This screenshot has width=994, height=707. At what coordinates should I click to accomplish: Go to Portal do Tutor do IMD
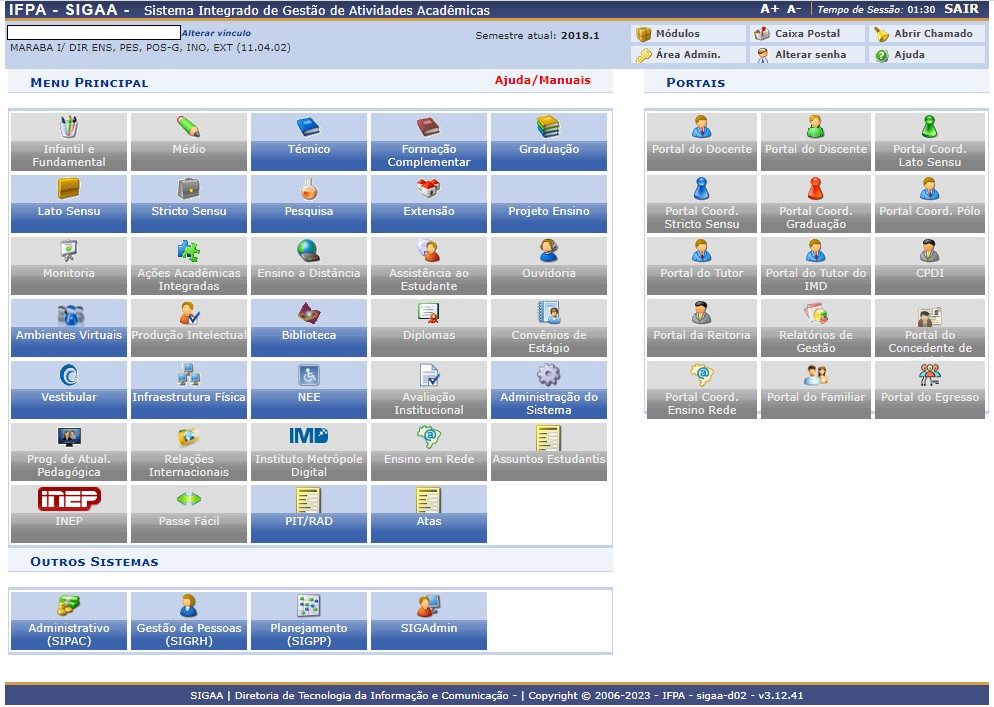pos(816,266)
